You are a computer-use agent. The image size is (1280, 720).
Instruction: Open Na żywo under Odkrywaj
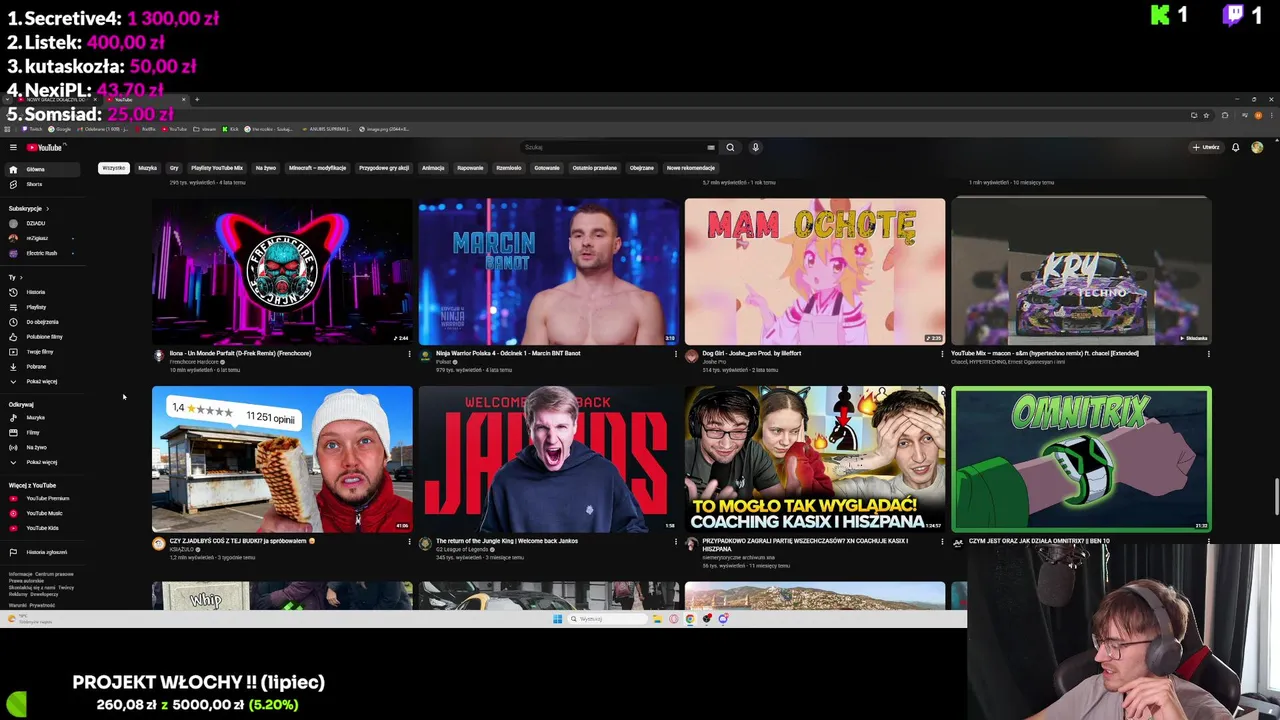point(43,447)
